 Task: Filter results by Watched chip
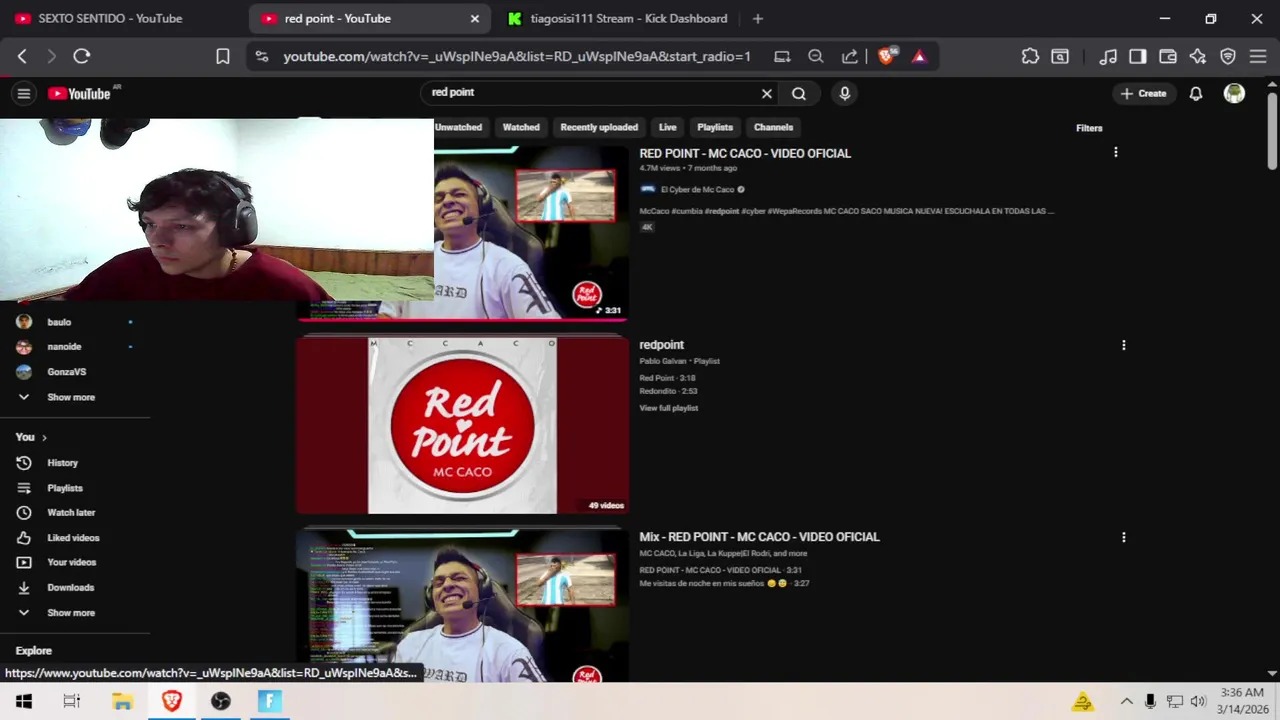pyautogui.click(x=521, y=127)
